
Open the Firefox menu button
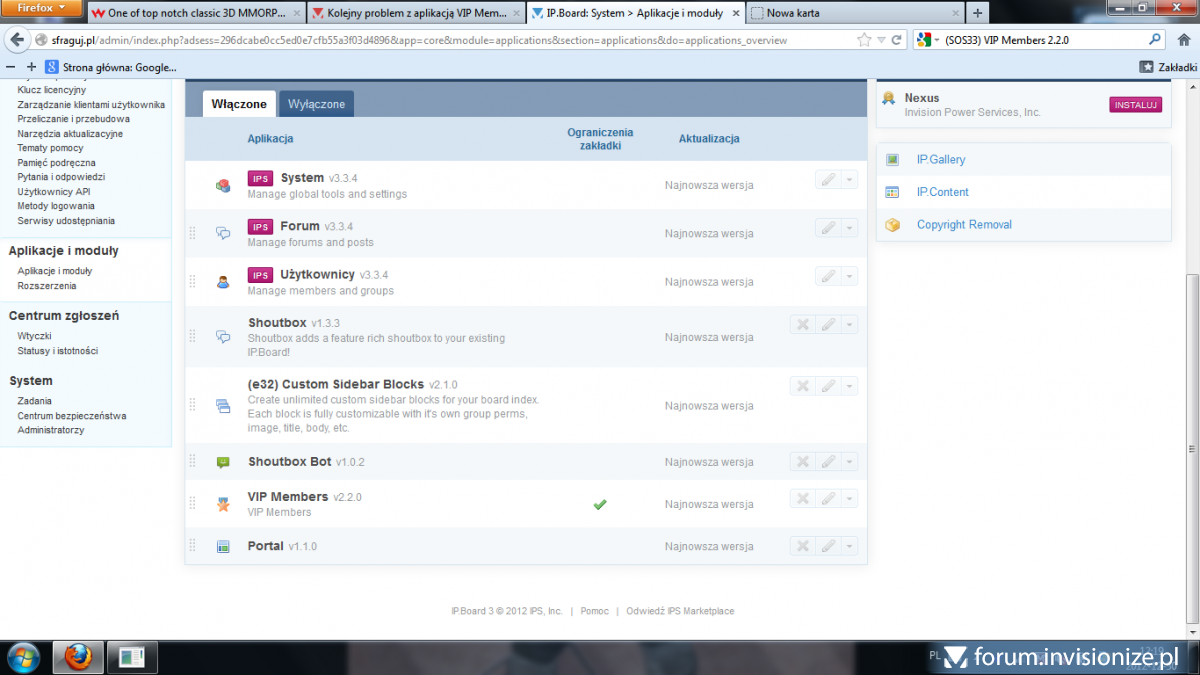pyautogui.click(x=41, y=8)
